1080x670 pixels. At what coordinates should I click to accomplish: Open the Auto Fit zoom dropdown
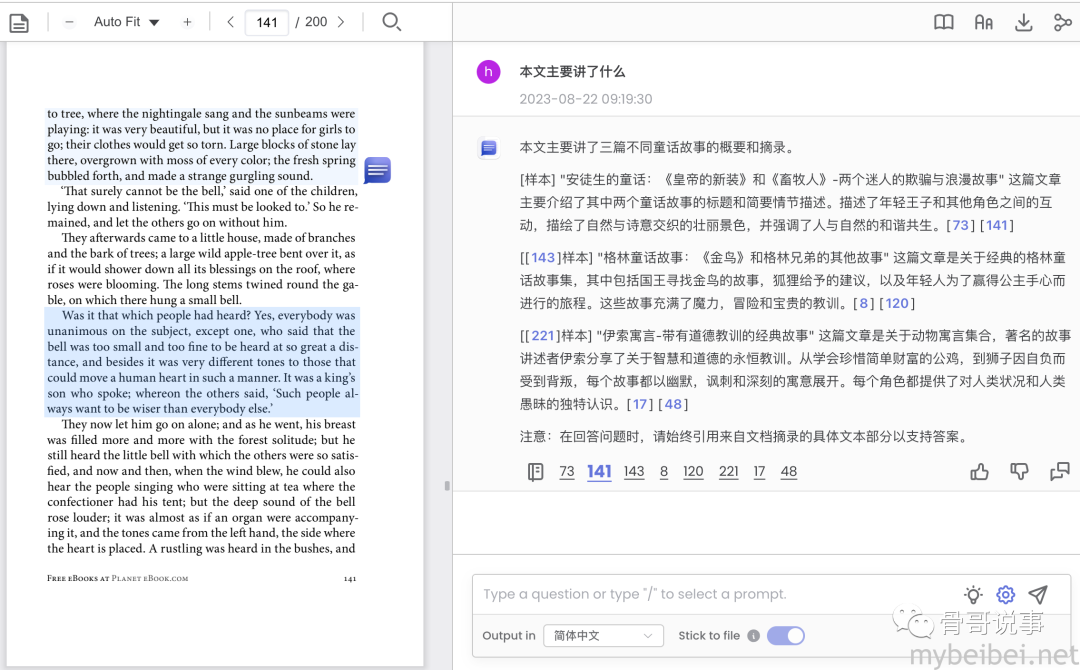[x=127, y=22]
